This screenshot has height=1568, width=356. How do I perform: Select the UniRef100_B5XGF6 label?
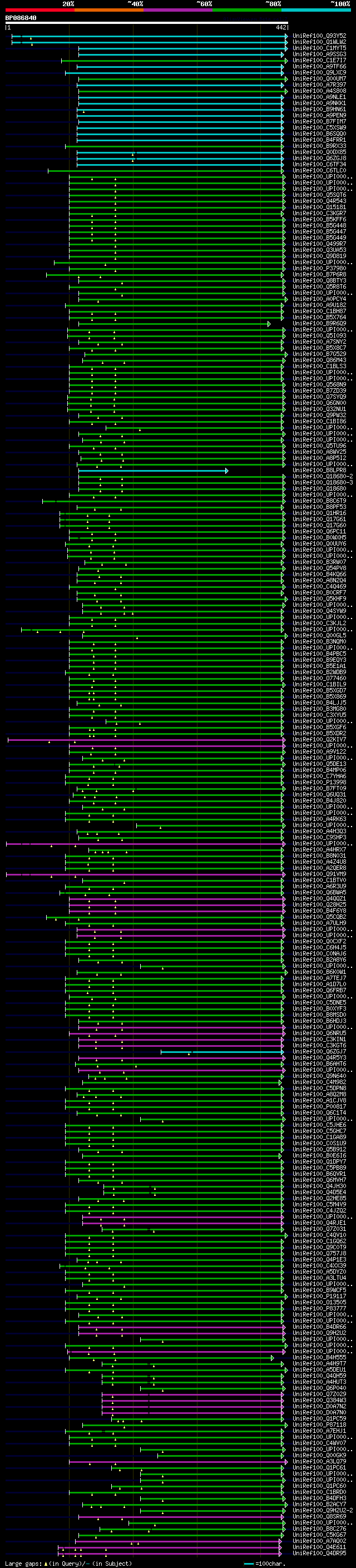[x=319, y=727]
